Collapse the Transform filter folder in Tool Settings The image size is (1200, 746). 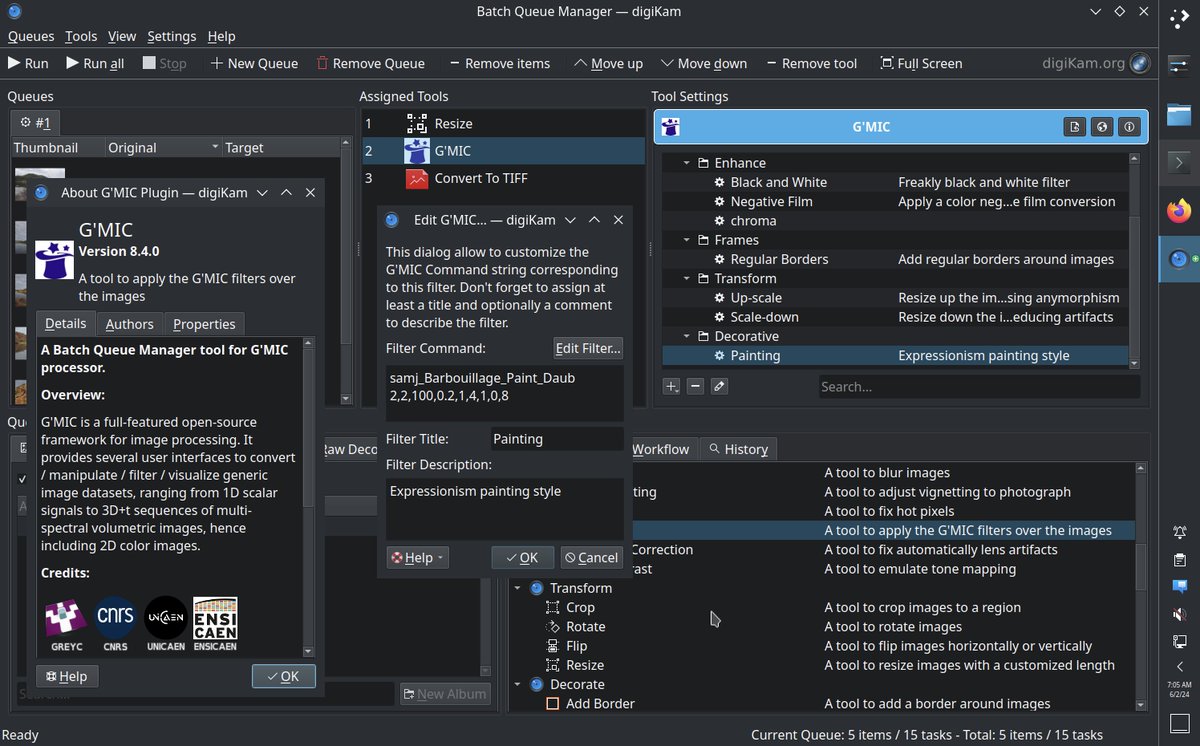tap(686, 279)
